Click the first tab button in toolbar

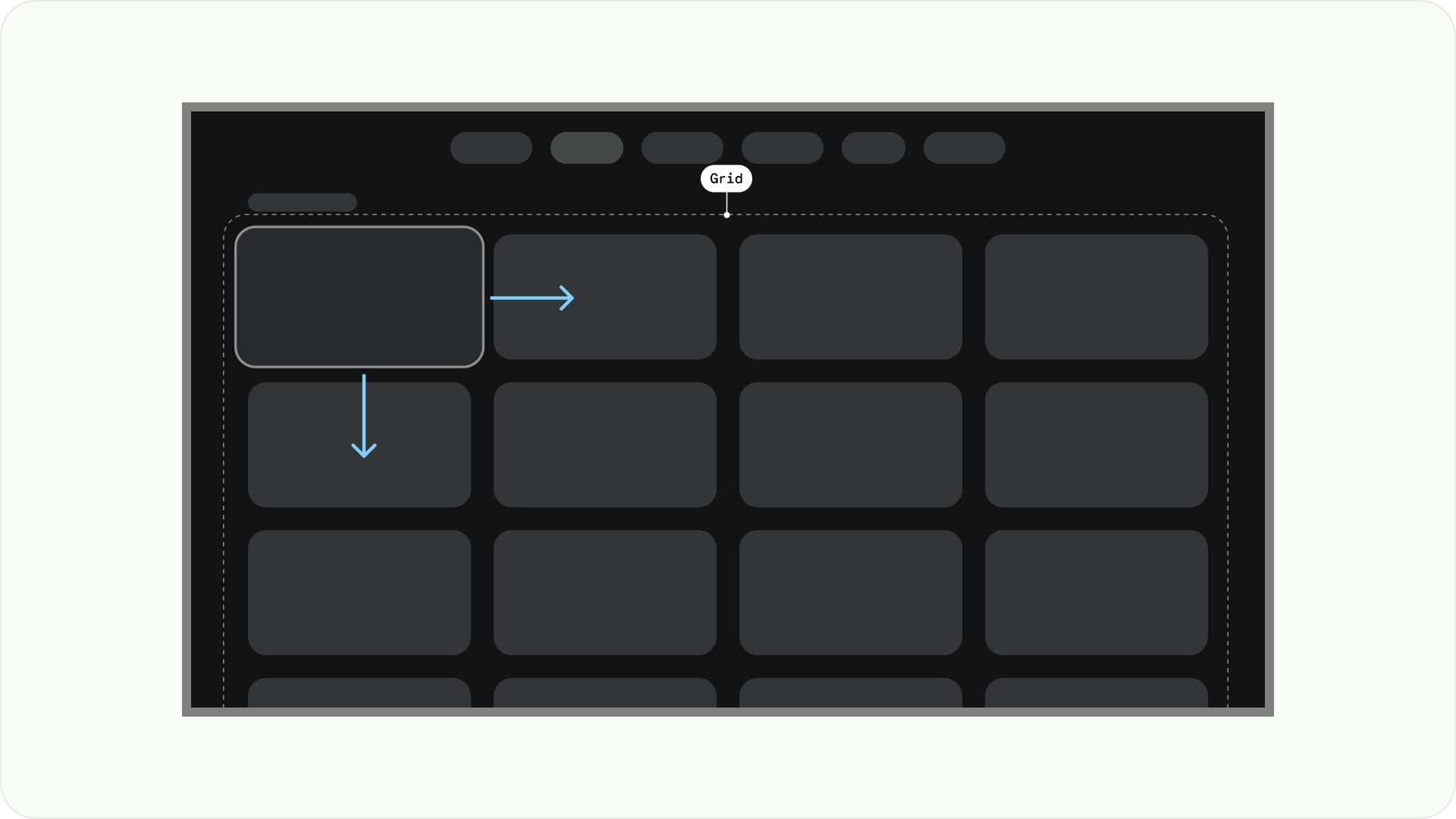491,147
